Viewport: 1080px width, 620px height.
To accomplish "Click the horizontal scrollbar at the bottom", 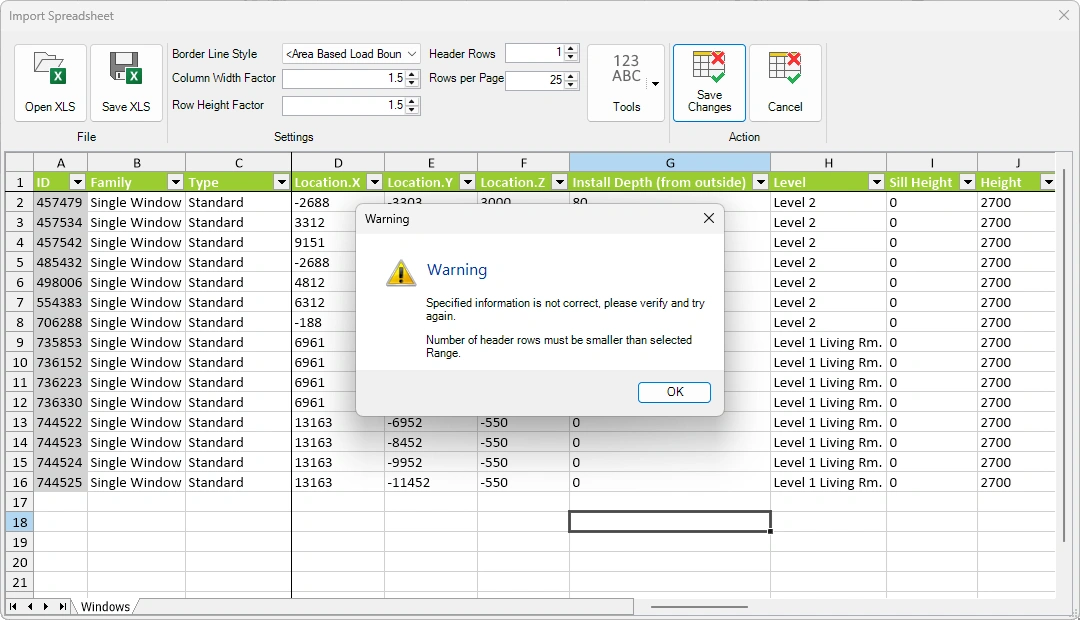I will pos(700,606).
